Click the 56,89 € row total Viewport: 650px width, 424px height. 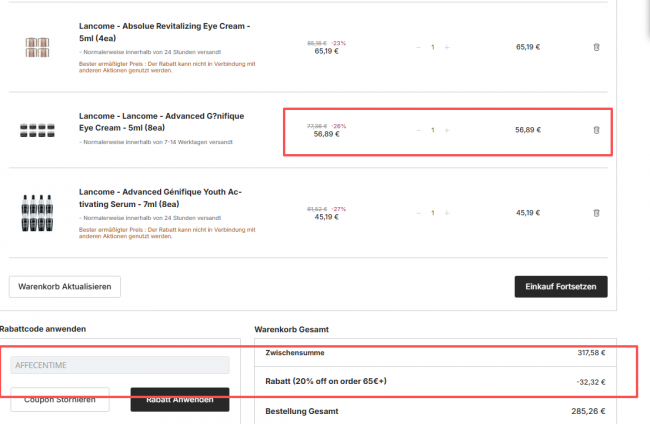coord(528,130)
